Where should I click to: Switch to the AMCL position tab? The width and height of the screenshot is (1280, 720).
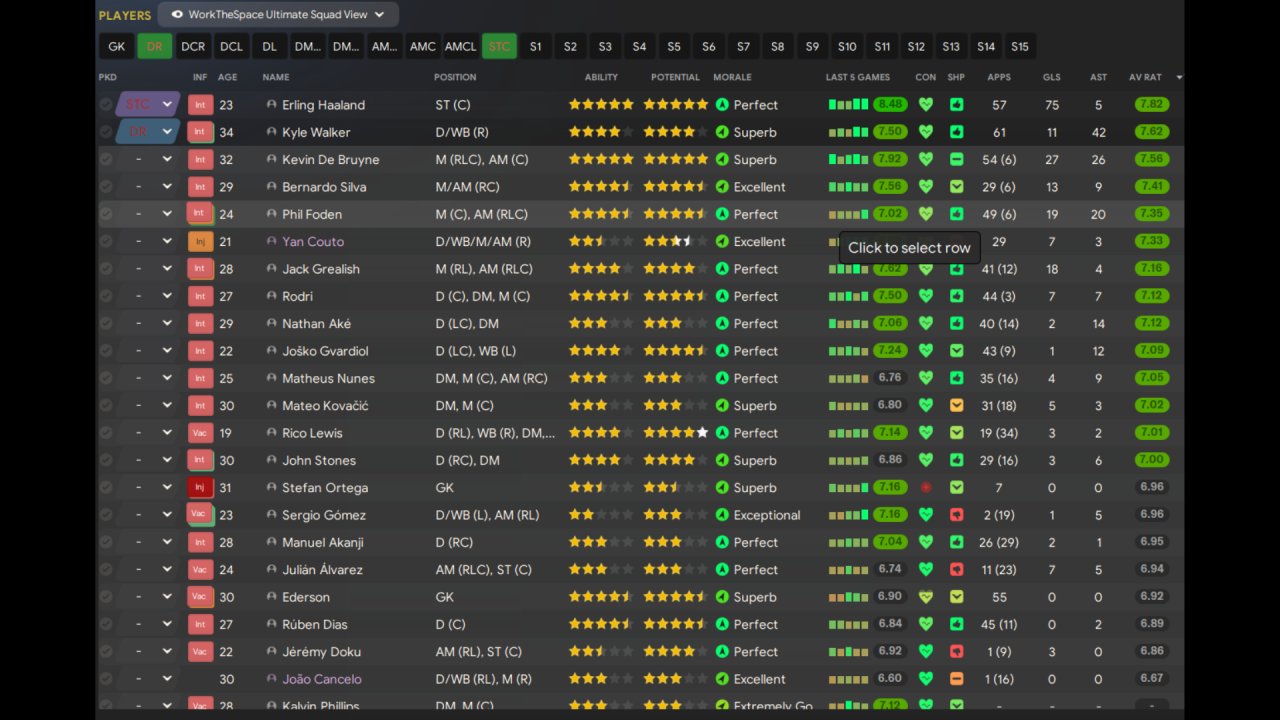click(x=461, y=46)
